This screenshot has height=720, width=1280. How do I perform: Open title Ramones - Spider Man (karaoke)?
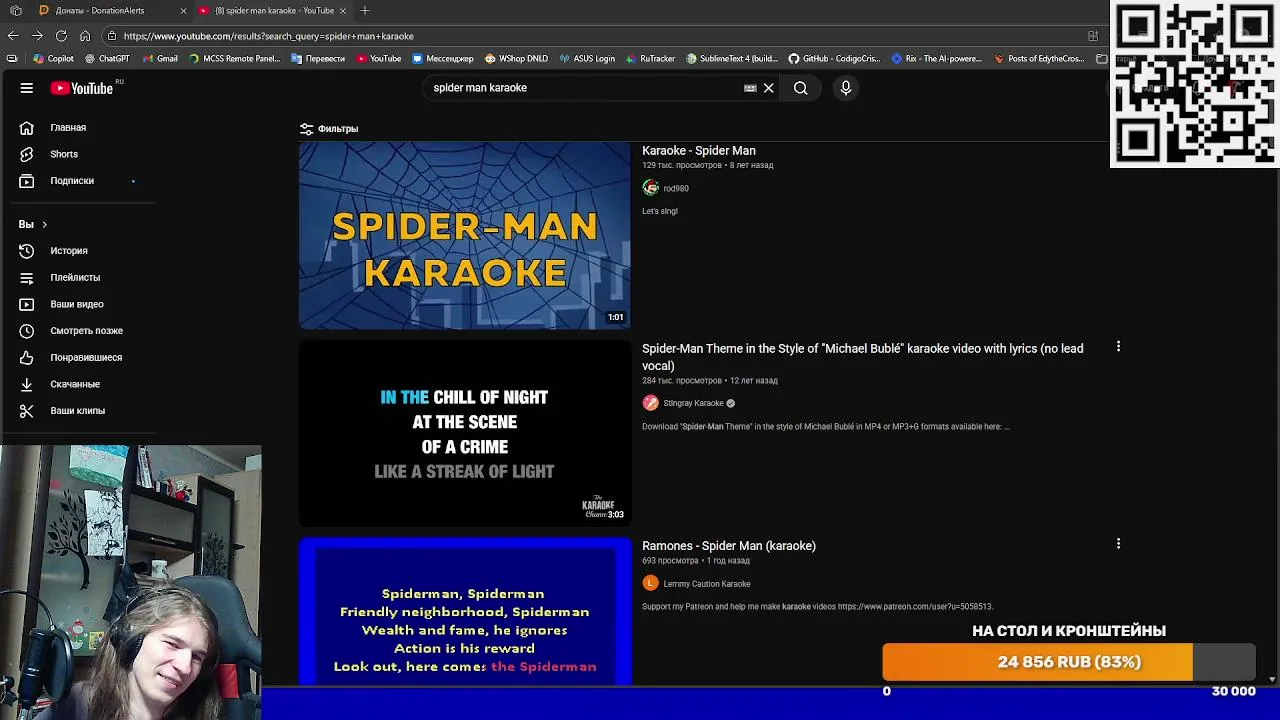pyautogui.click(x=729, y=546)
